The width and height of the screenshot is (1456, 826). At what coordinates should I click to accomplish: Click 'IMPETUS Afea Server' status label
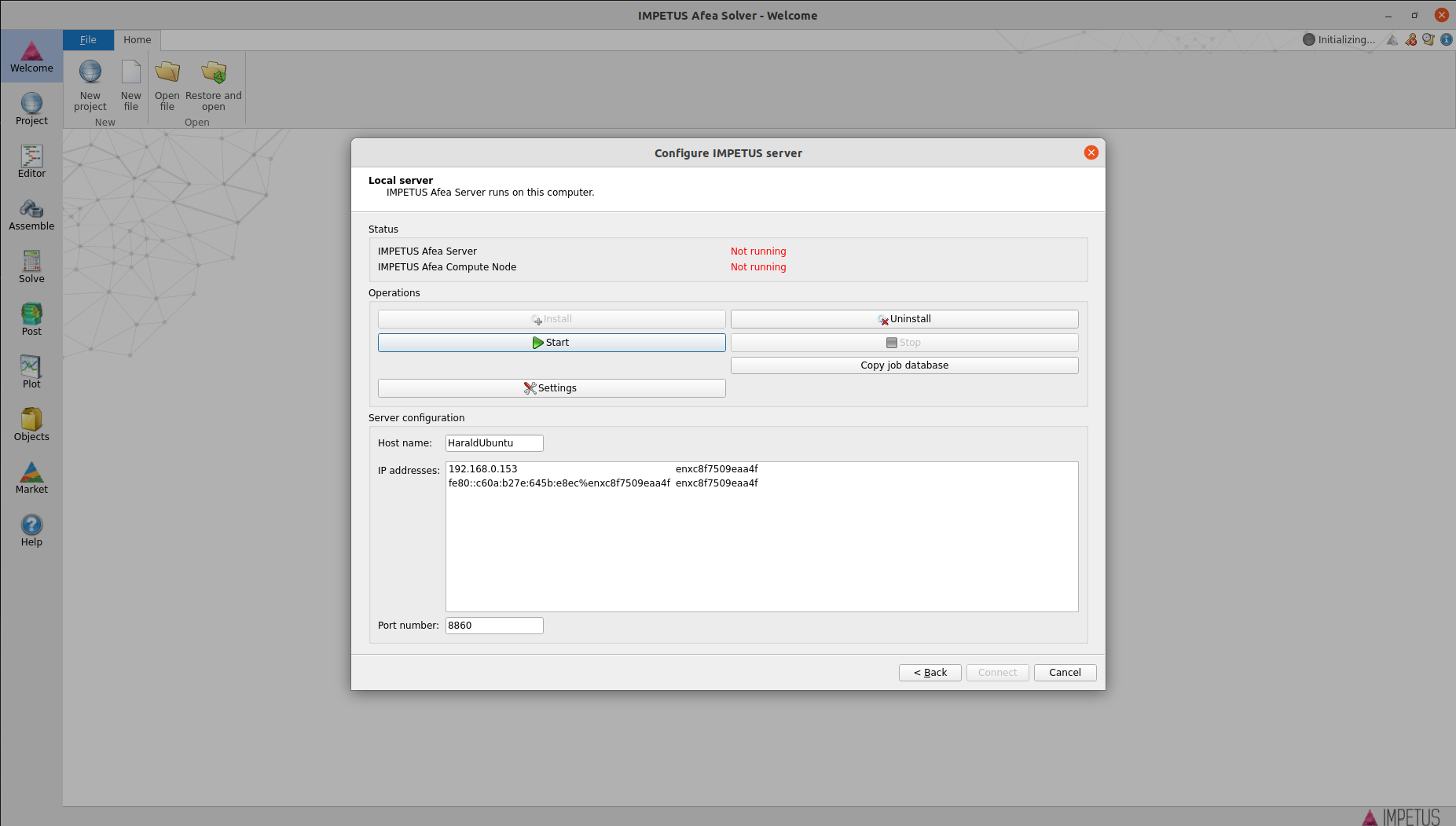[427, 251]
